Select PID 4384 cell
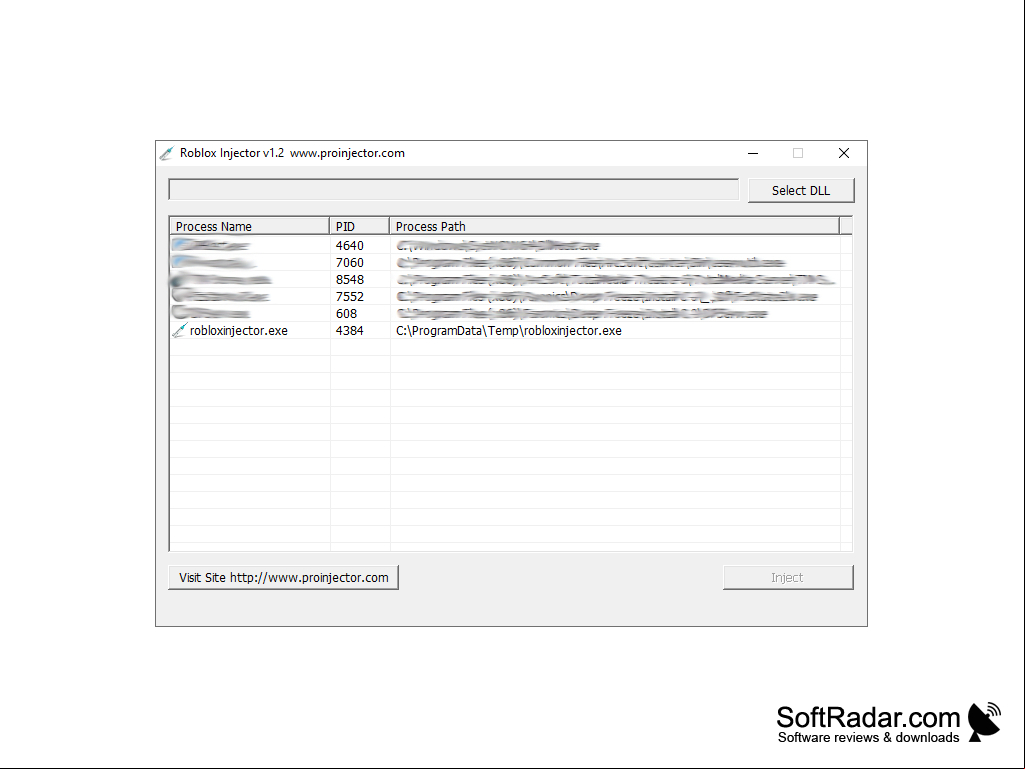This screenshot has height=769, width=1025. coord(350,331)
